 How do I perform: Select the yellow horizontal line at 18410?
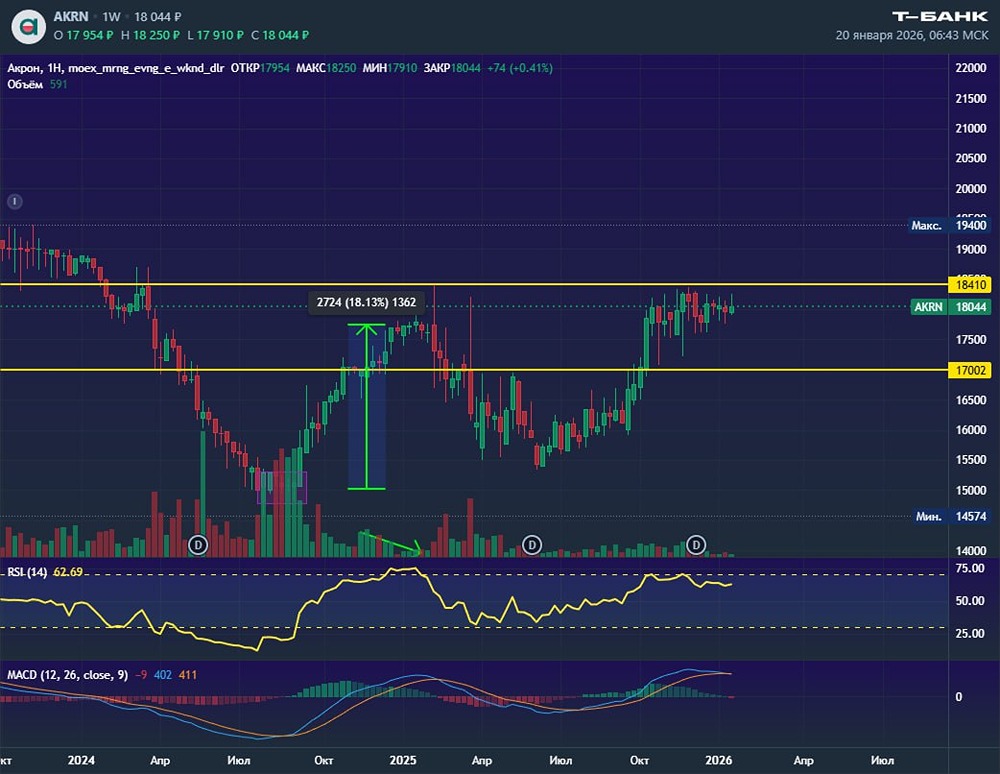pyautogui.click(x=474, y=284)
